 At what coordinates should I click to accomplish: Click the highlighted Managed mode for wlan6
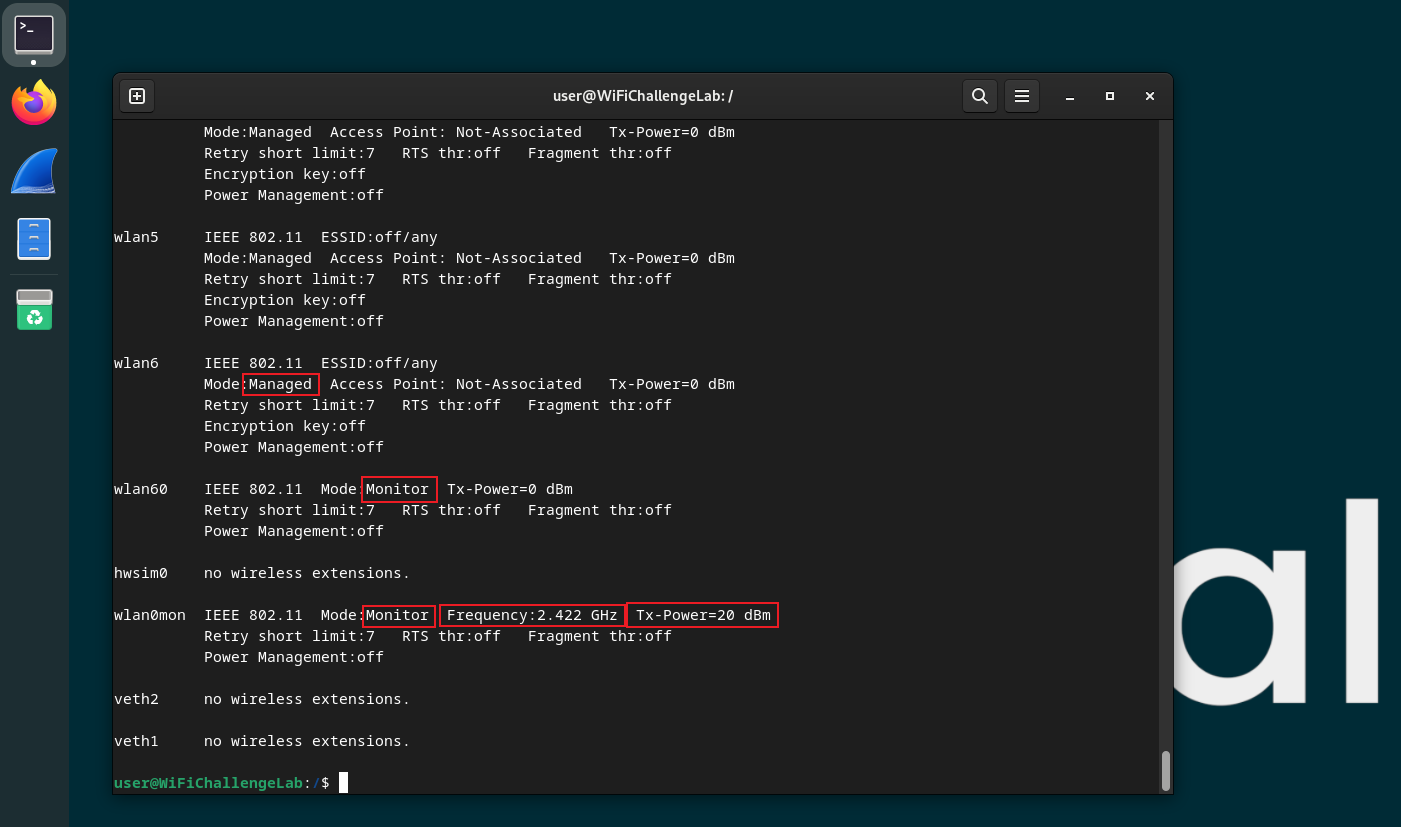point(280,384)
